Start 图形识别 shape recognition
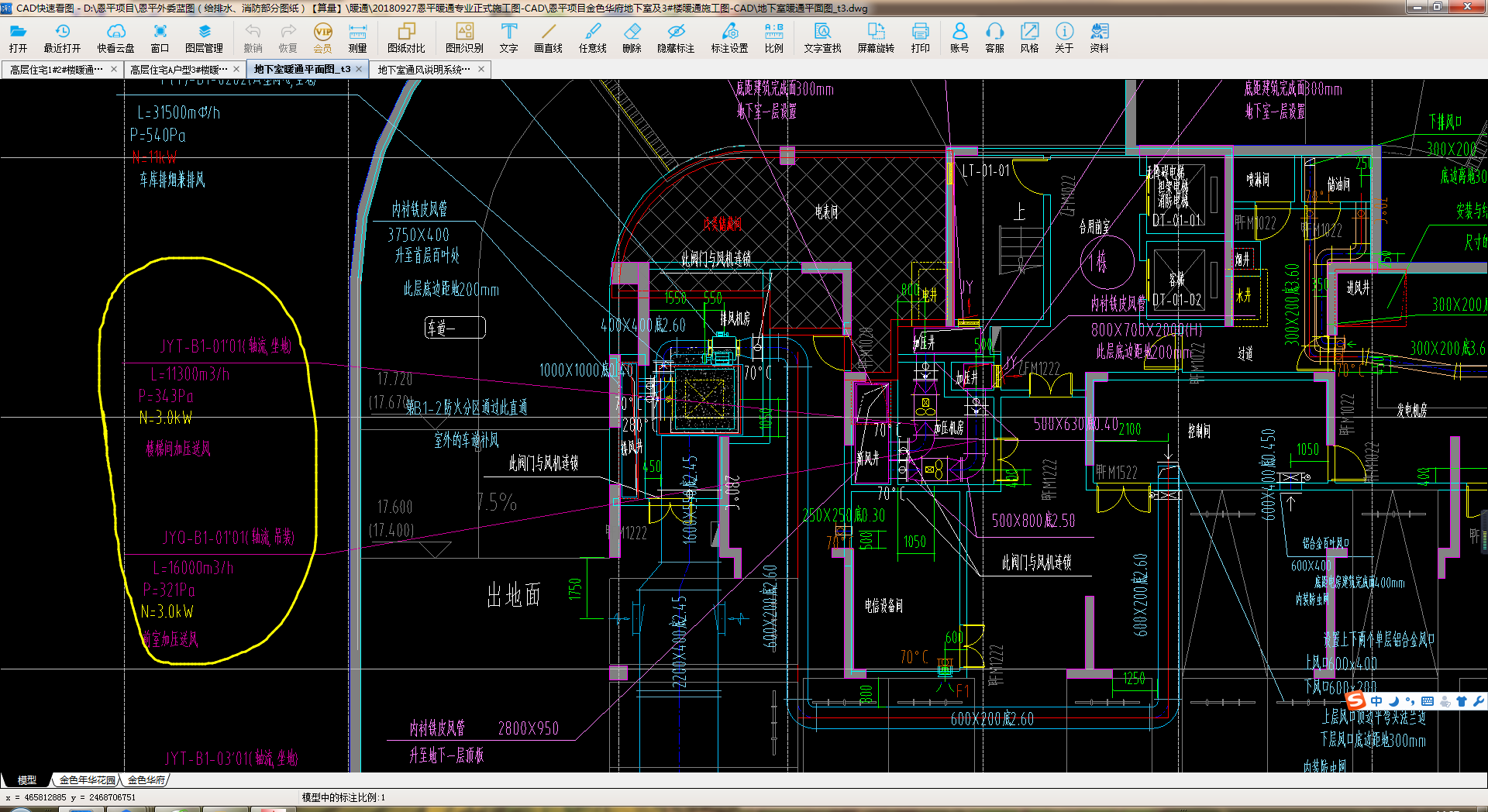This screenshot has width=1488, height=812. point(464,38)
